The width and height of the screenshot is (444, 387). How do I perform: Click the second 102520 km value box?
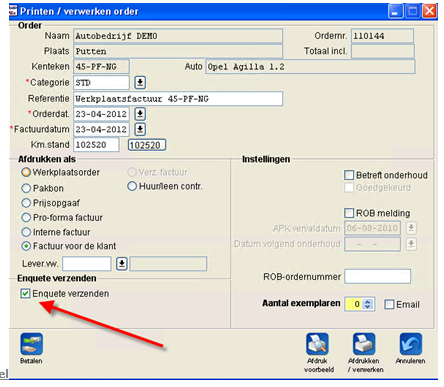click(x=147, y=145)
